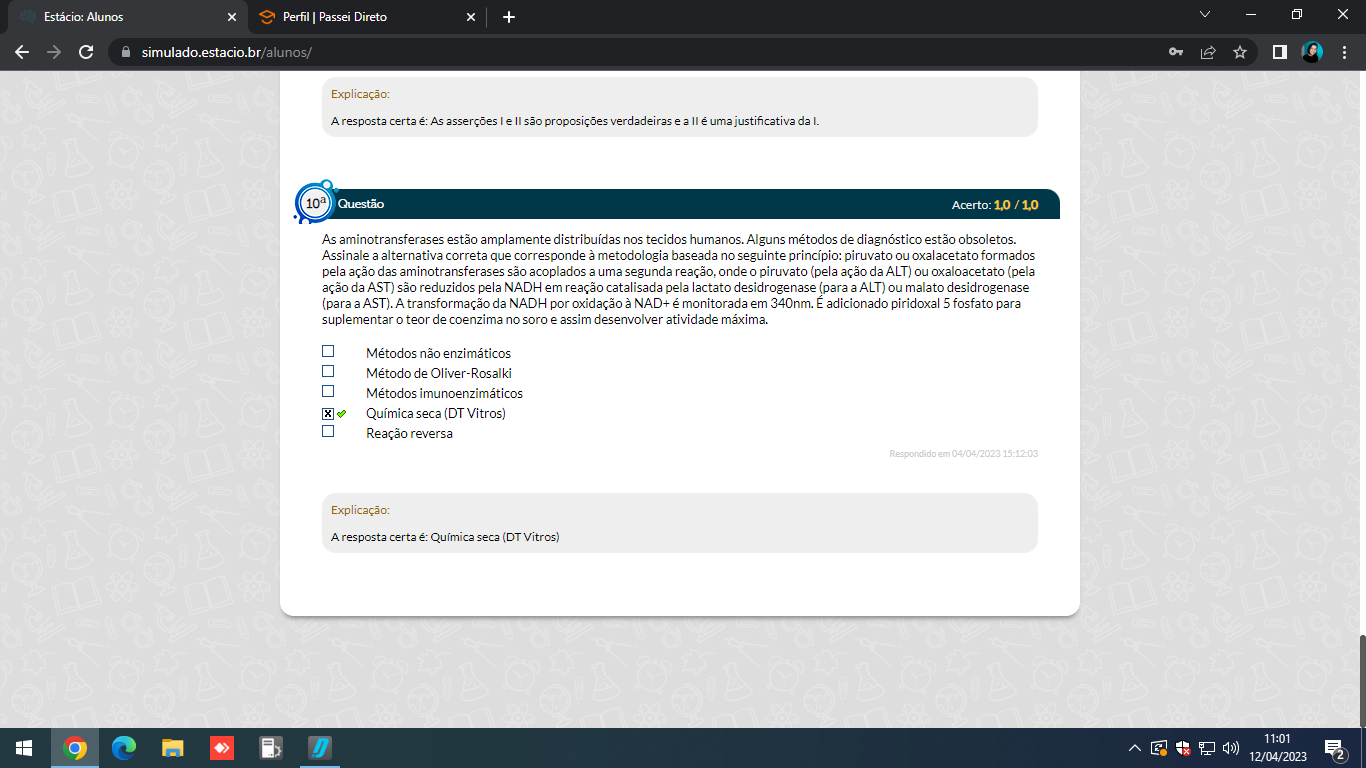The height and width of the screenshot is (768, 1366).
Task: Open the saved passwords key icon
Action: 1176,52
